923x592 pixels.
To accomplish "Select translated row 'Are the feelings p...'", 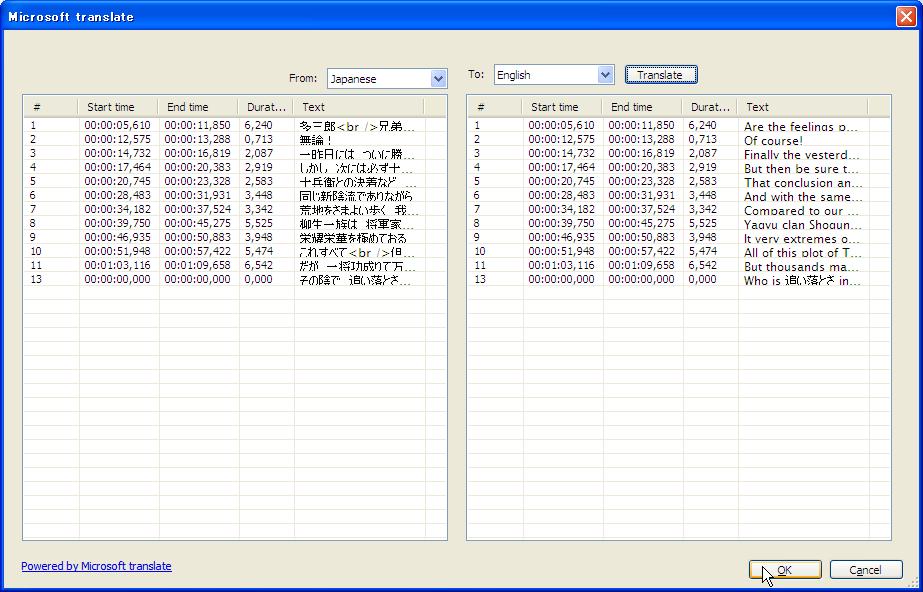I will (x=801, y=126).
